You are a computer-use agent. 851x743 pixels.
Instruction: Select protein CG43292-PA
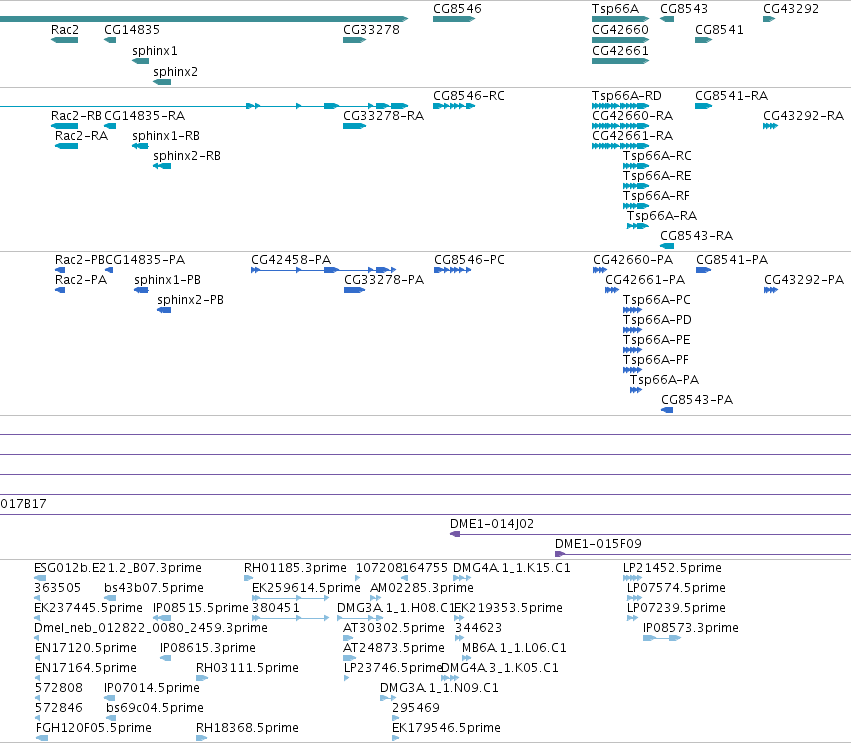pyautogui.click(x=771, y=290)
